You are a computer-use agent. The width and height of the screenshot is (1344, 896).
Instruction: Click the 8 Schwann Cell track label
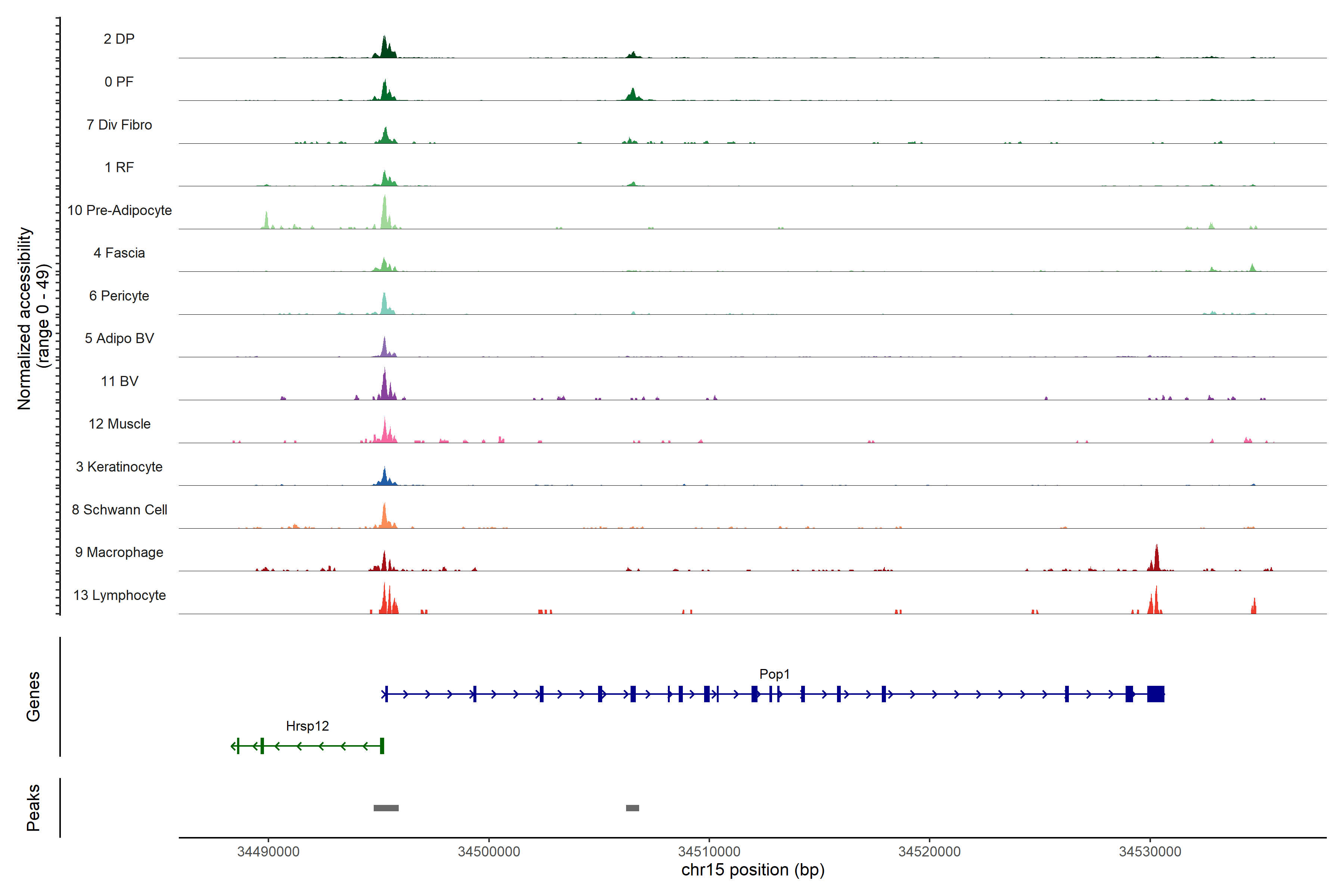click(119, 510)
